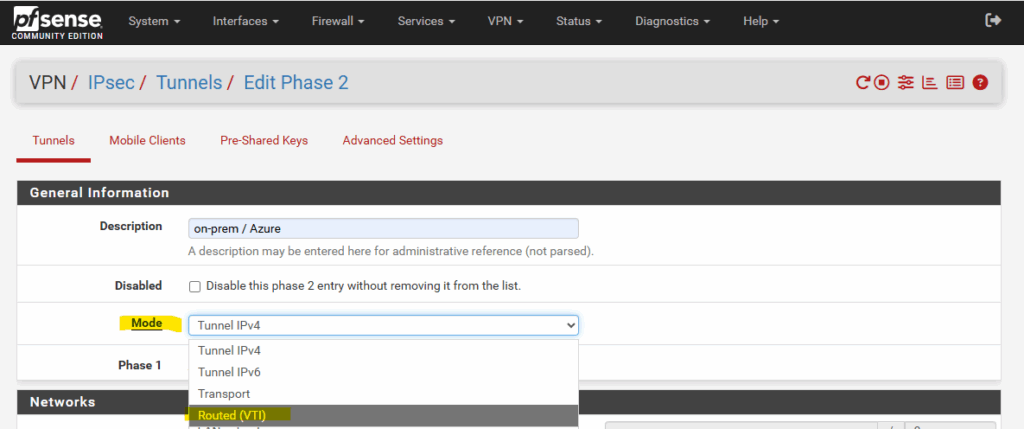Screen dimensions: 1024x429
Task: Open related status chart icon
Action: [929, 83]
